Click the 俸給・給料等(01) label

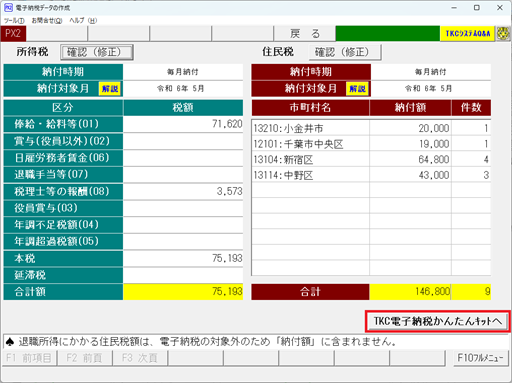(63, 124)
